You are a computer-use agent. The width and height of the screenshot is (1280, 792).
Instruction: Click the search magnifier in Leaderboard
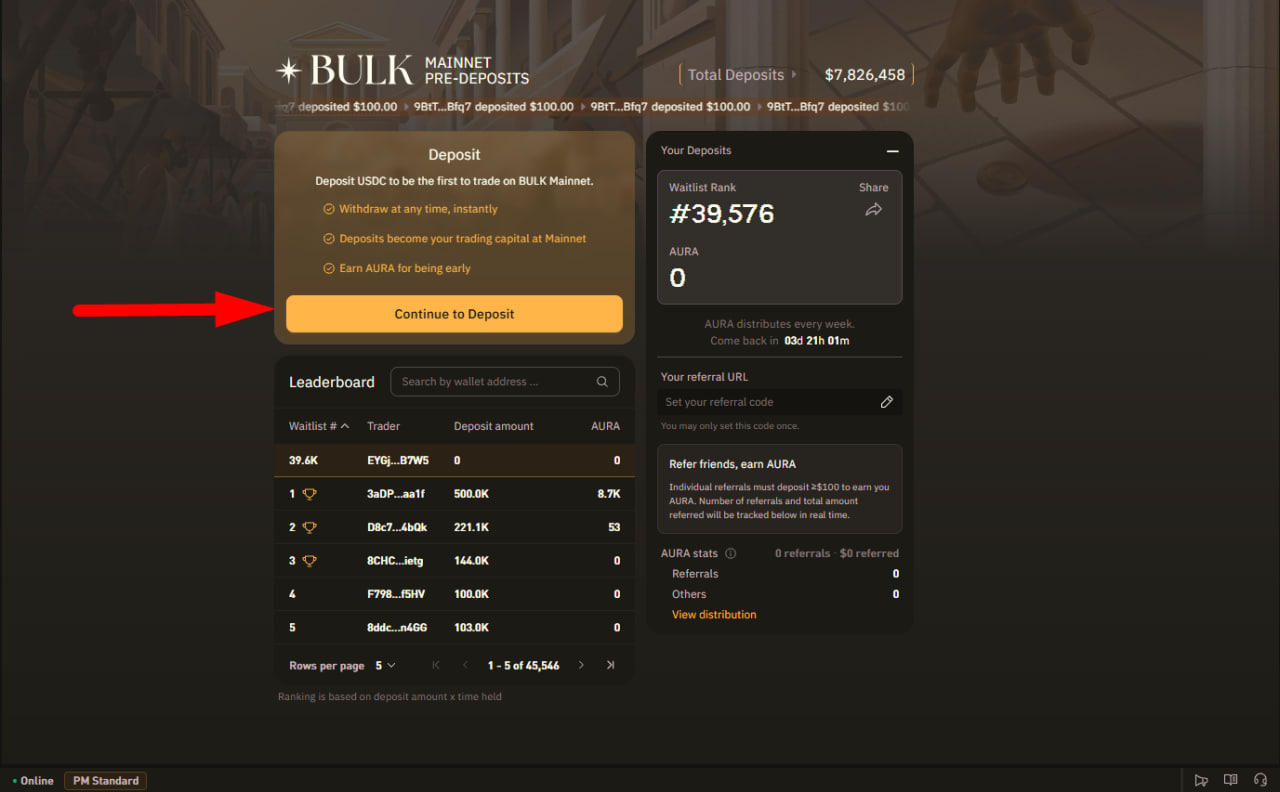602,381
